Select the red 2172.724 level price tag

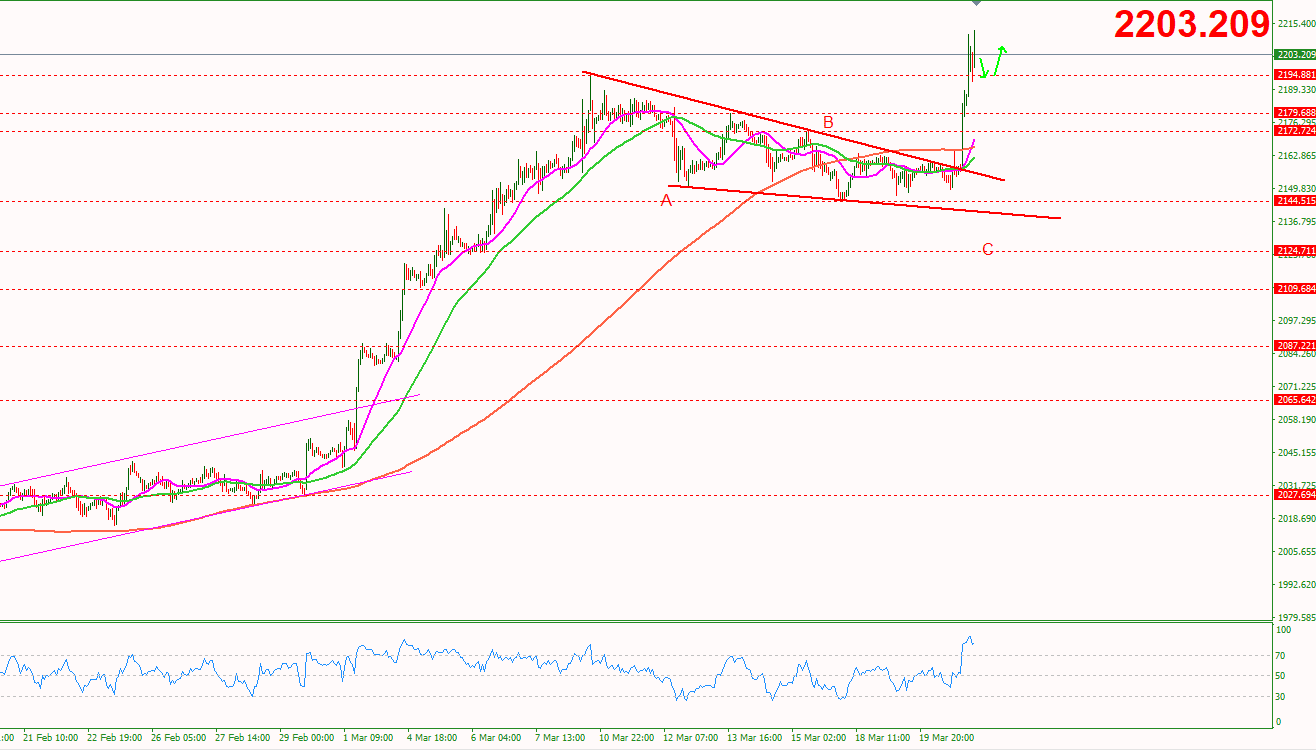tap(1295, 131)
